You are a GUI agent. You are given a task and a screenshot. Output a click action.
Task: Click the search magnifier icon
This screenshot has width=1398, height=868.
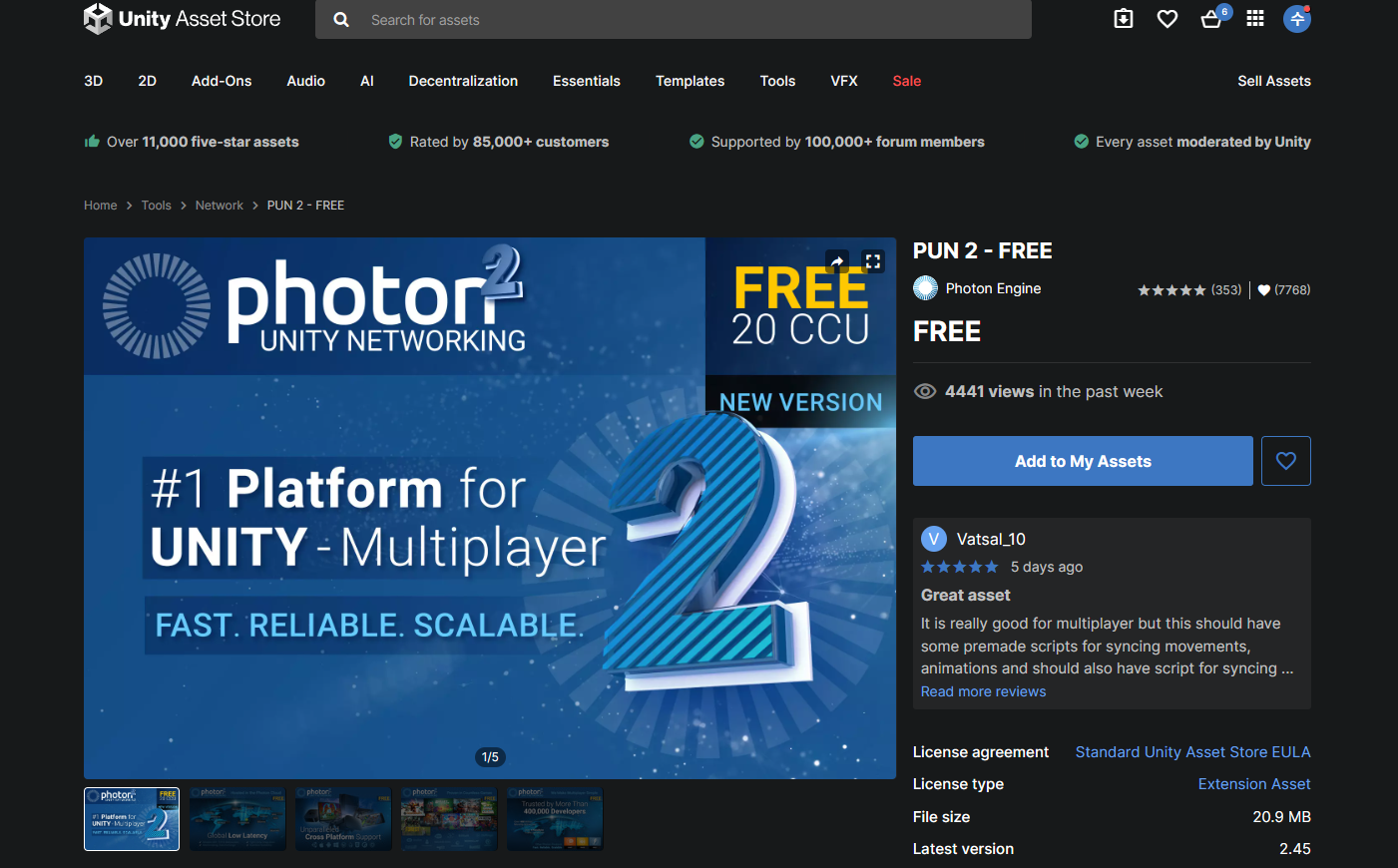[x=341, y=20]
